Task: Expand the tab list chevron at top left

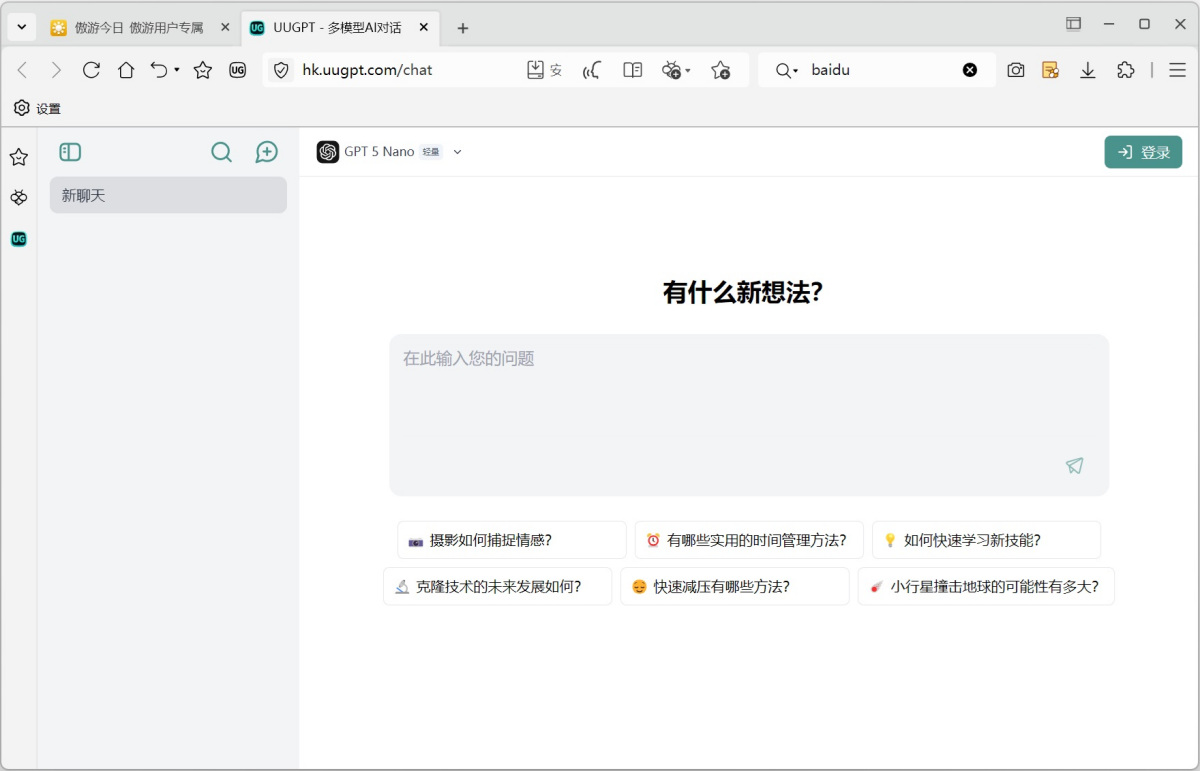Action: 21,26
